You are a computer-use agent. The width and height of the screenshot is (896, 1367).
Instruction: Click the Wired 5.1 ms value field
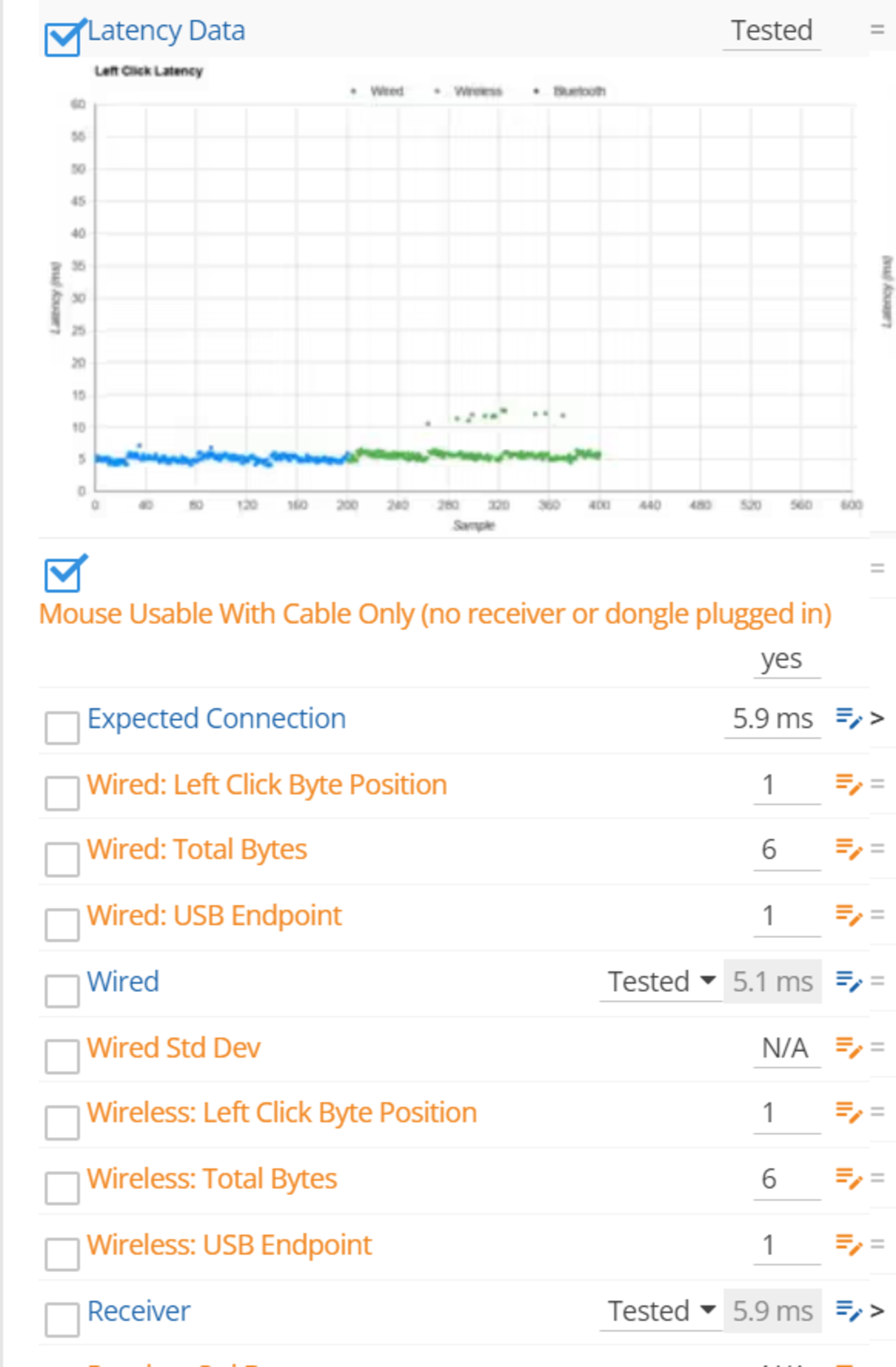[773, 981]
